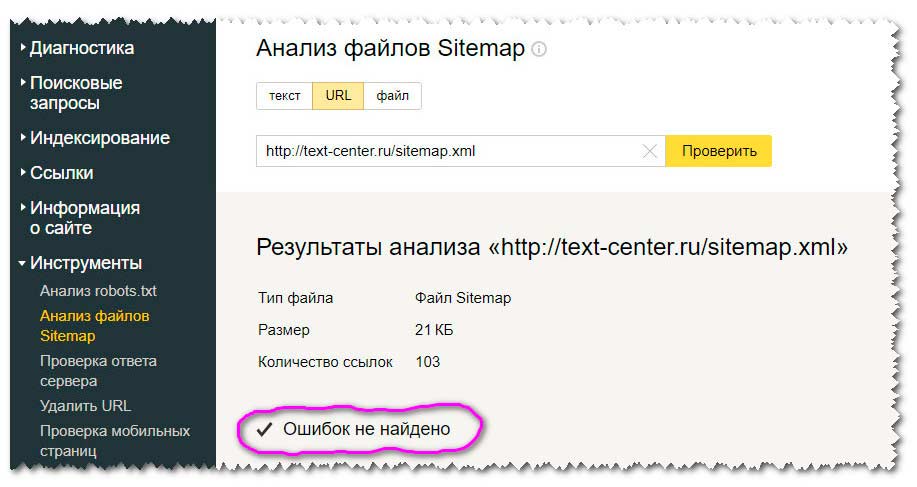Collapse the Инструменты section
The image size is (917, 487).
(85, 263)
